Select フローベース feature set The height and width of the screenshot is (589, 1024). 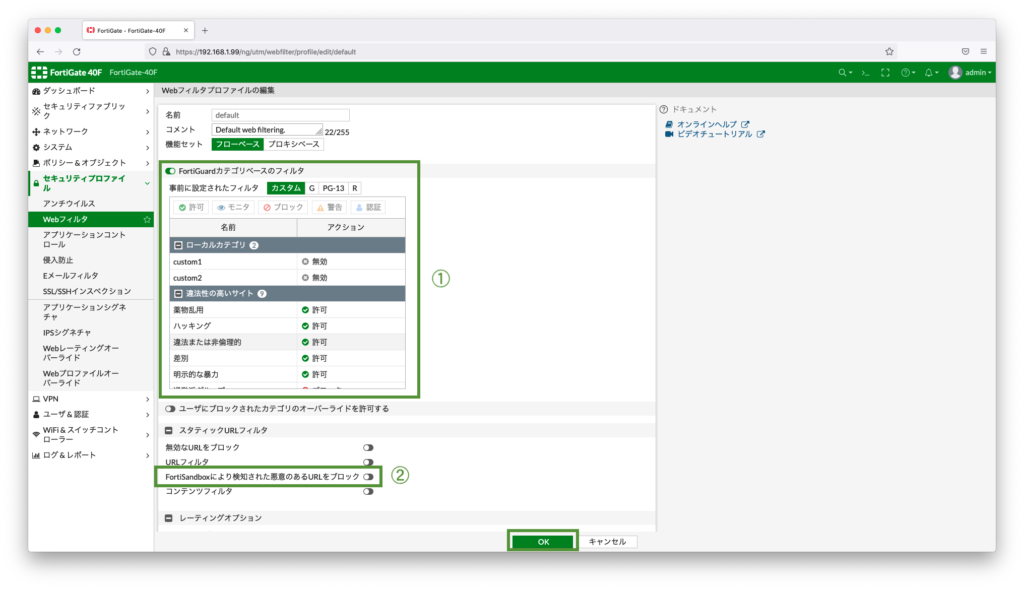(237, 144)
